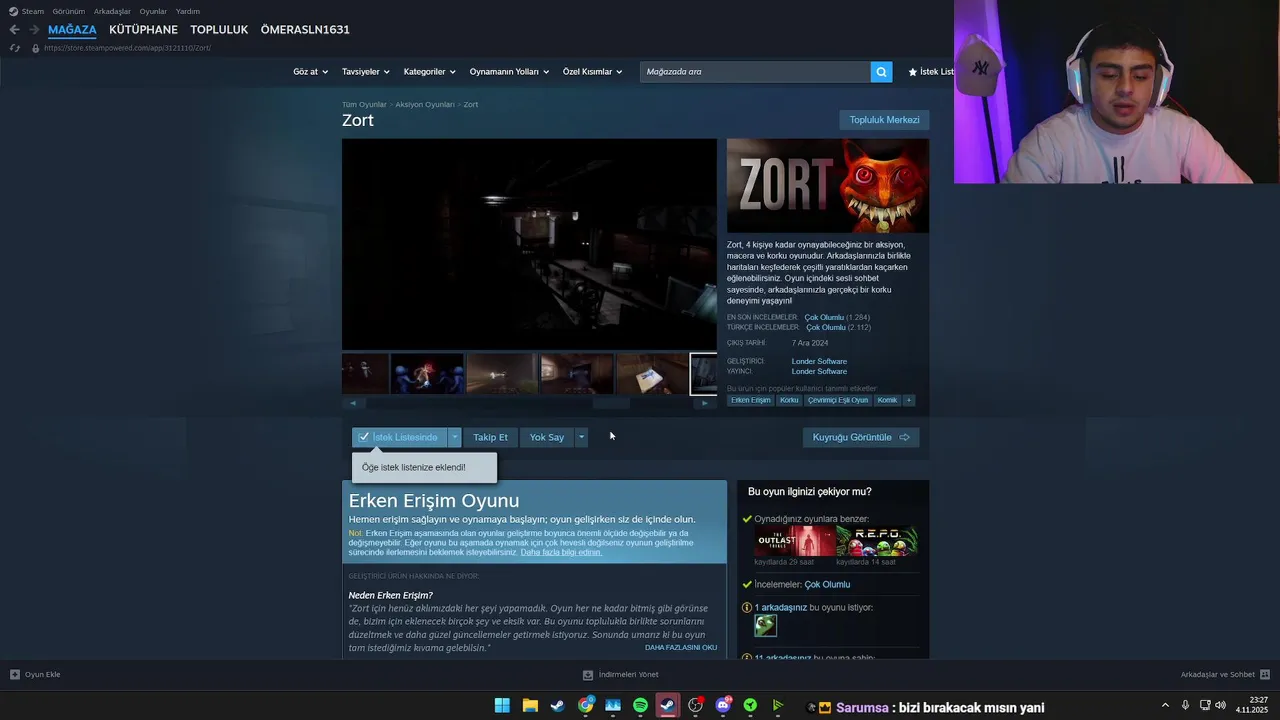Open the İstek Listesi star shortcut
The image size is (1280, 720).
click(930, 72)
